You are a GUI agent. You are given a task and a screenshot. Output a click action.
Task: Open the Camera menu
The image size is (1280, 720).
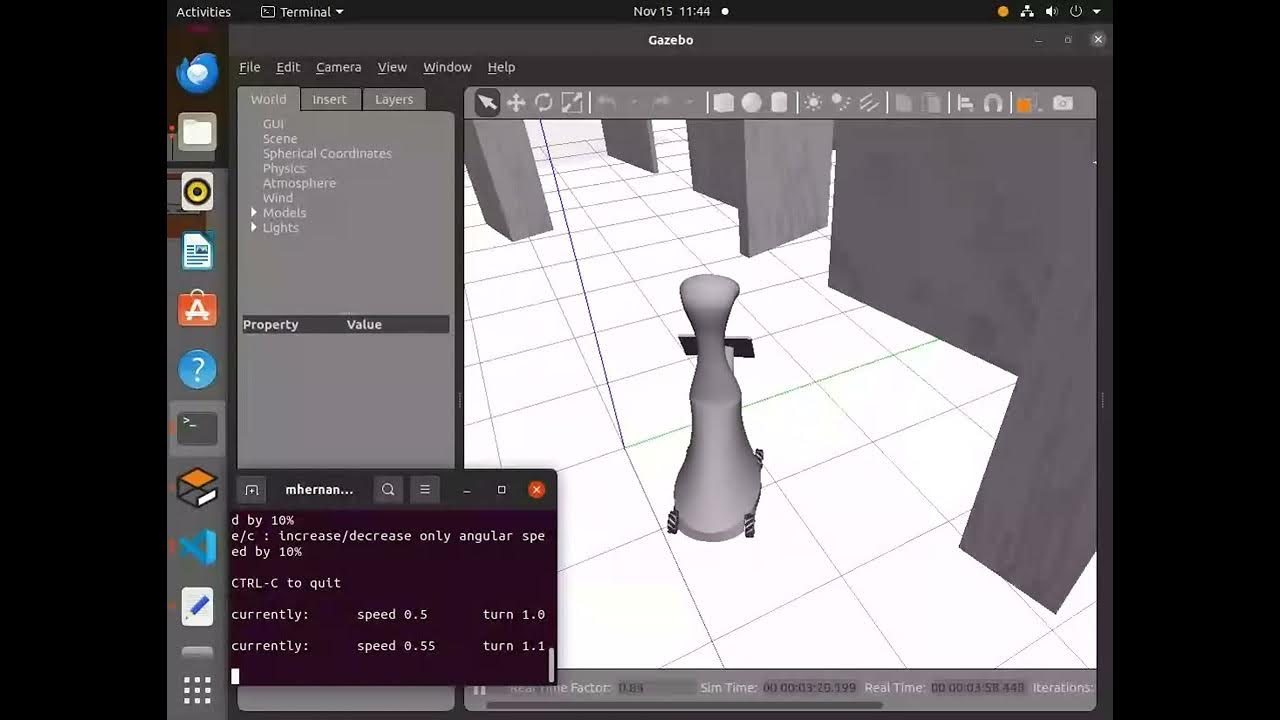[x=339, y=67]
